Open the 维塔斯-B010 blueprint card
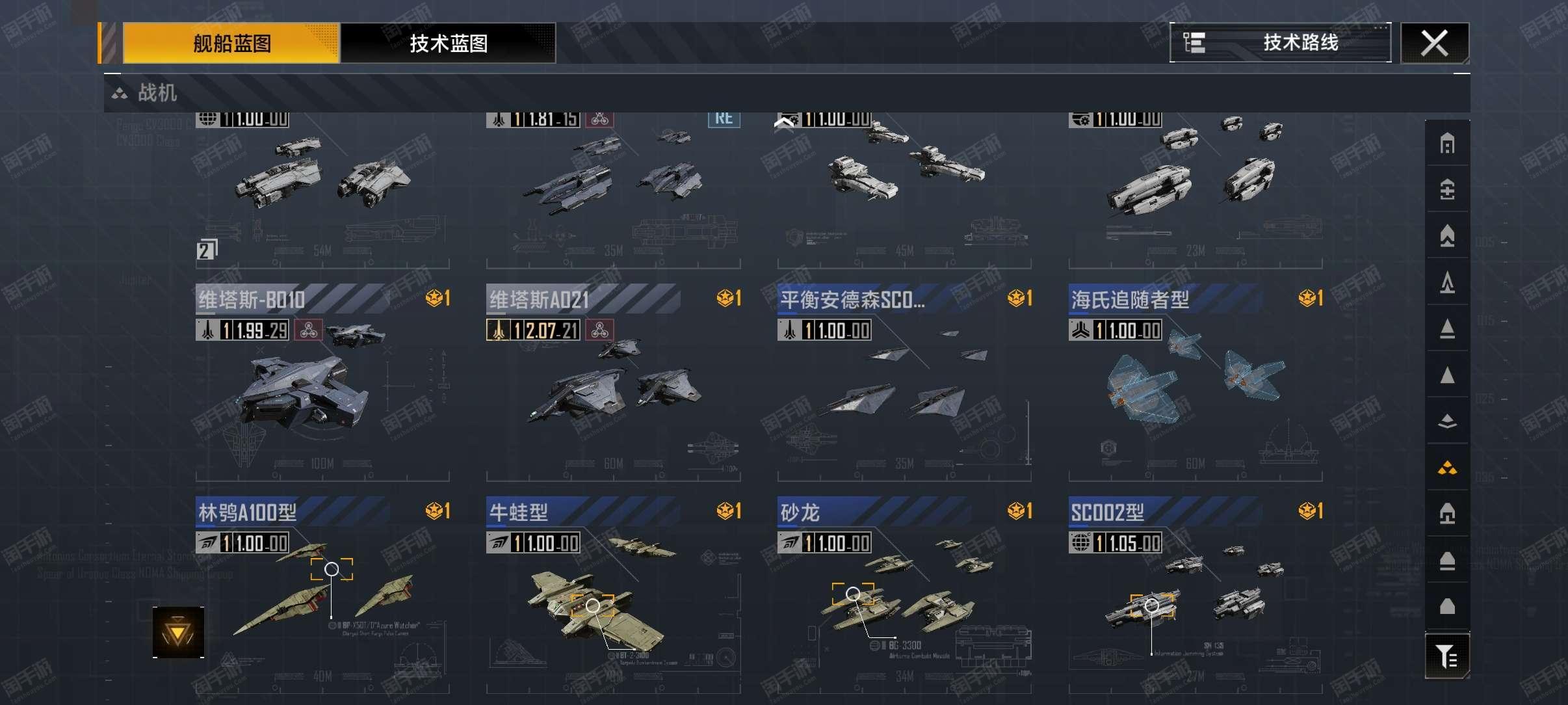This screenshot has width=1568, height=705. click(322, 383)
